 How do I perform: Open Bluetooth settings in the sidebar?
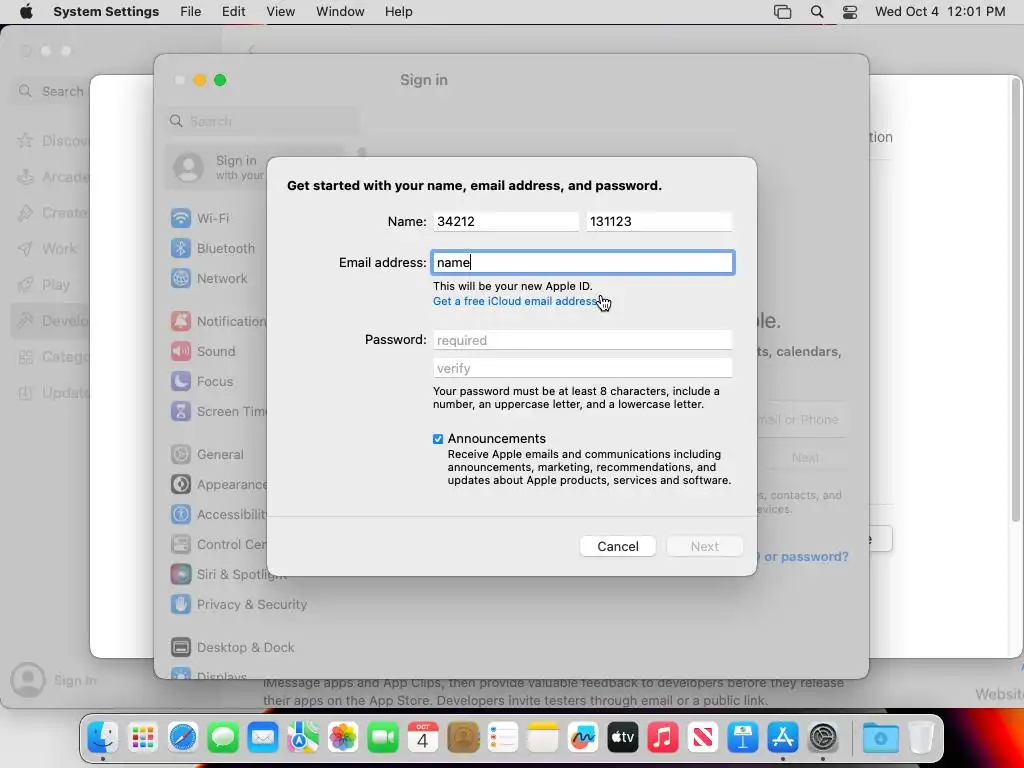click(213, 248)
